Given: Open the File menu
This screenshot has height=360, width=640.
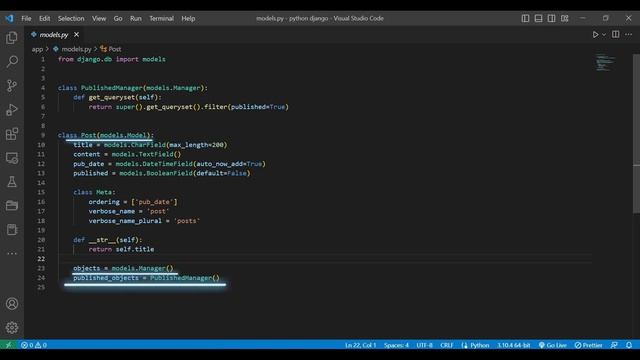Looking at the screenshot, I should tap(26, 18).
